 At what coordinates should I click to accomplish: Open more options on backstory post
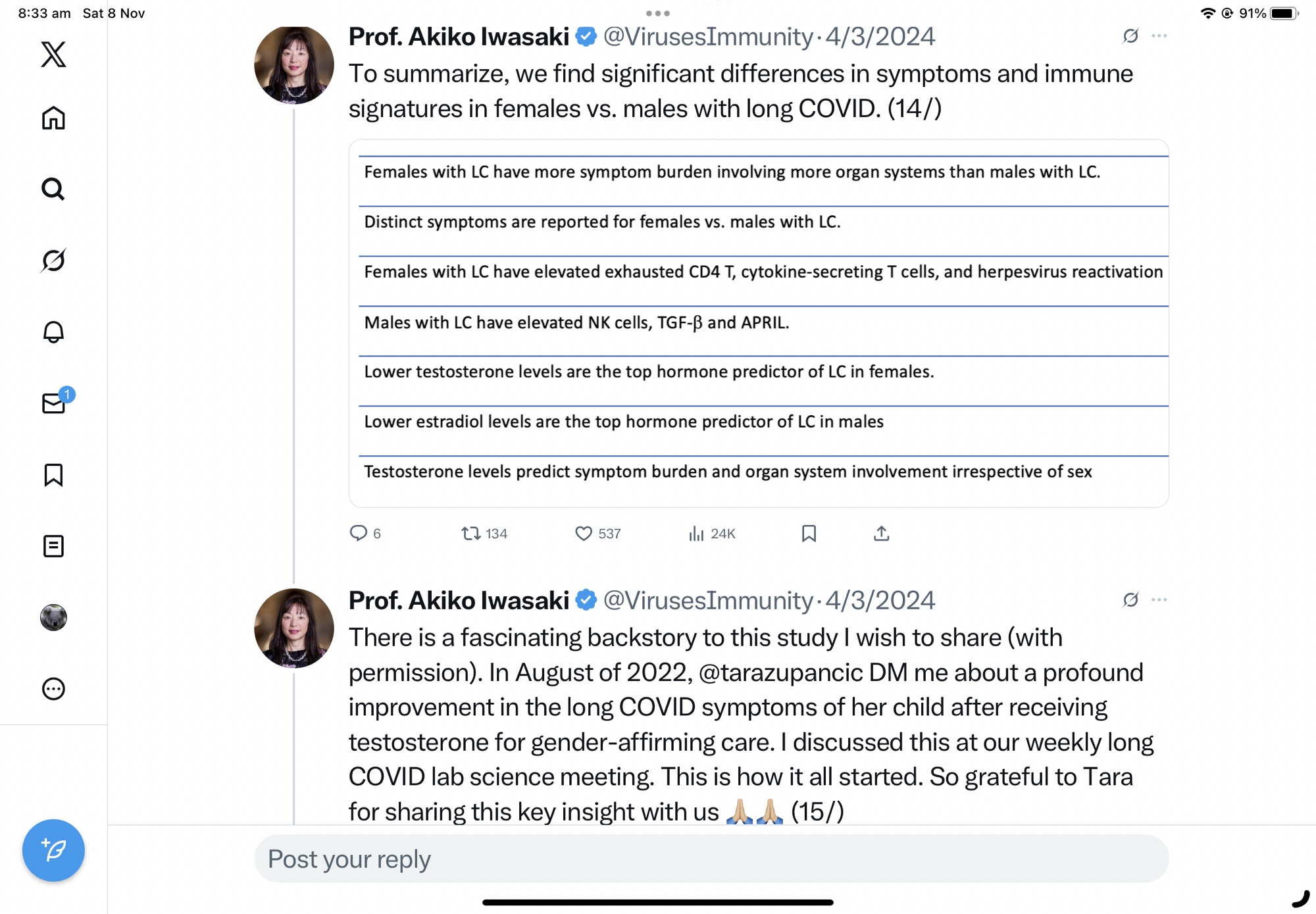(1159, 600)
